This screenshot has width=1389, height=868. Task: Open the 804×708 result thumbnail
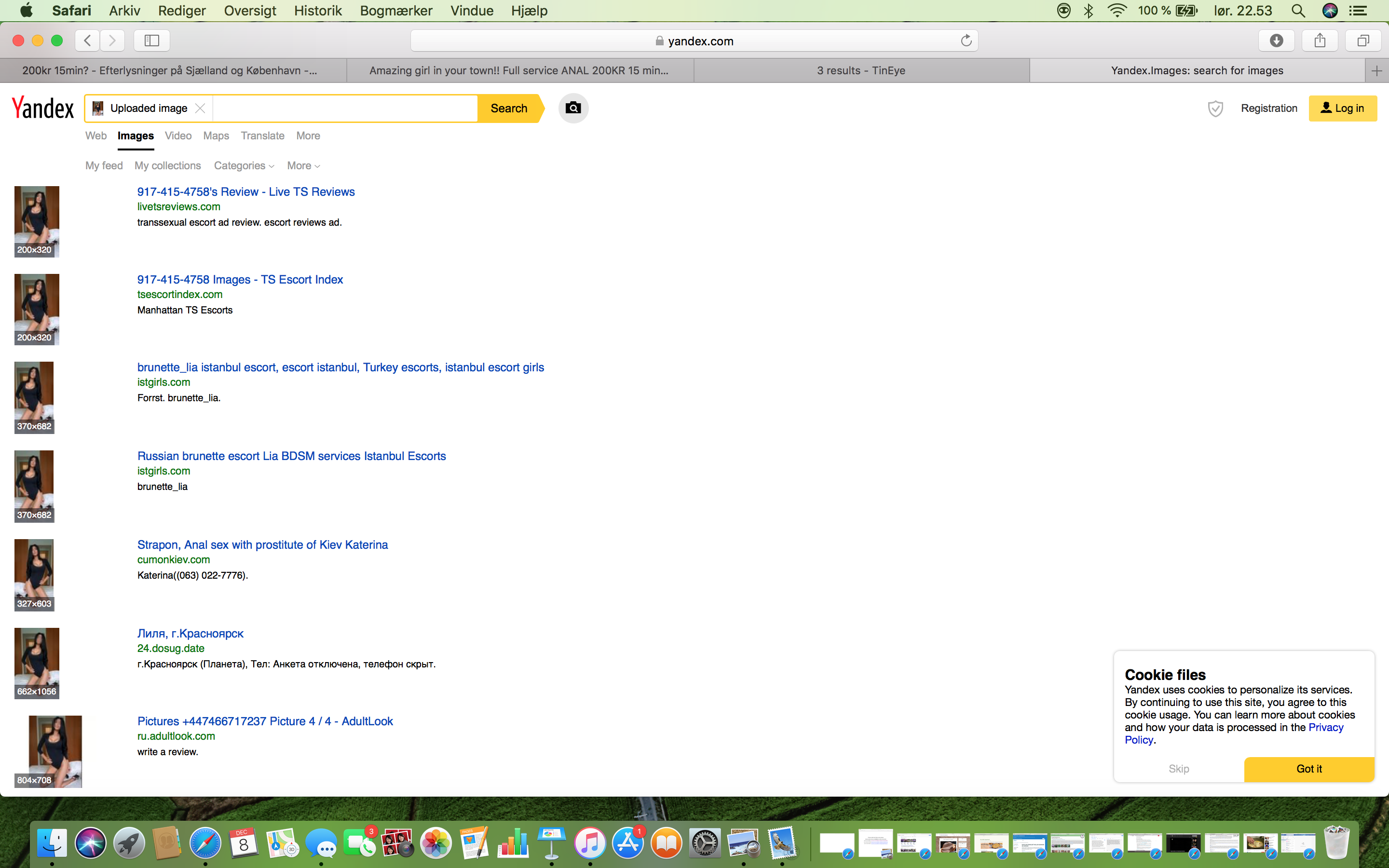click(x=48, y=751)
